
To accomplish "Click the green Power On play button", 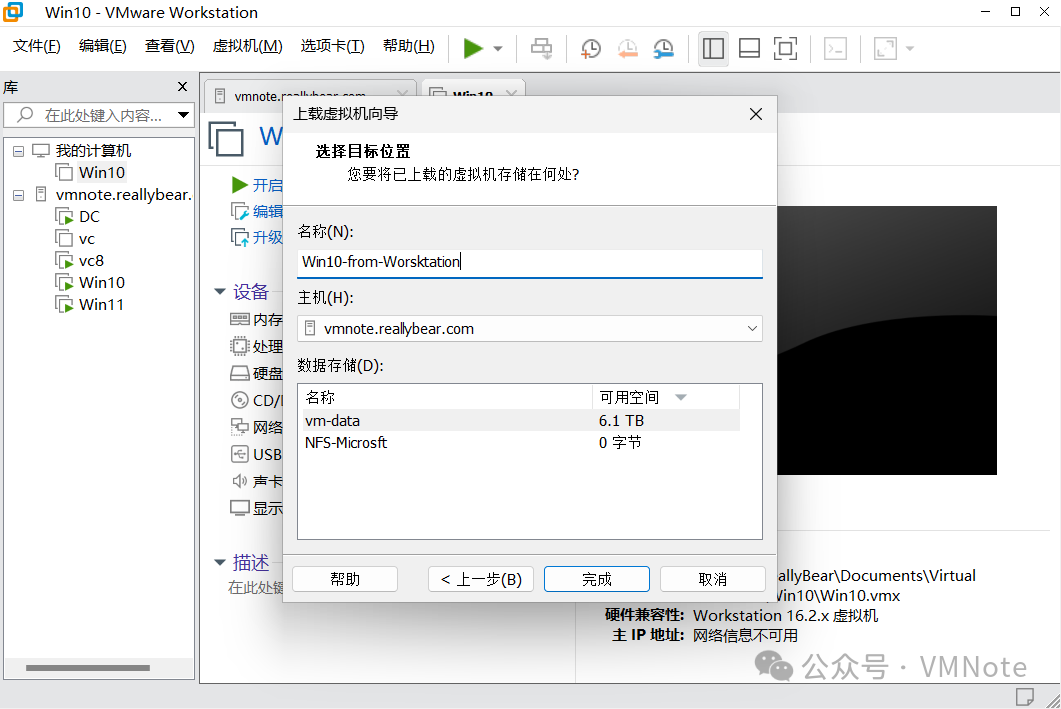I will tap(473, 48).
